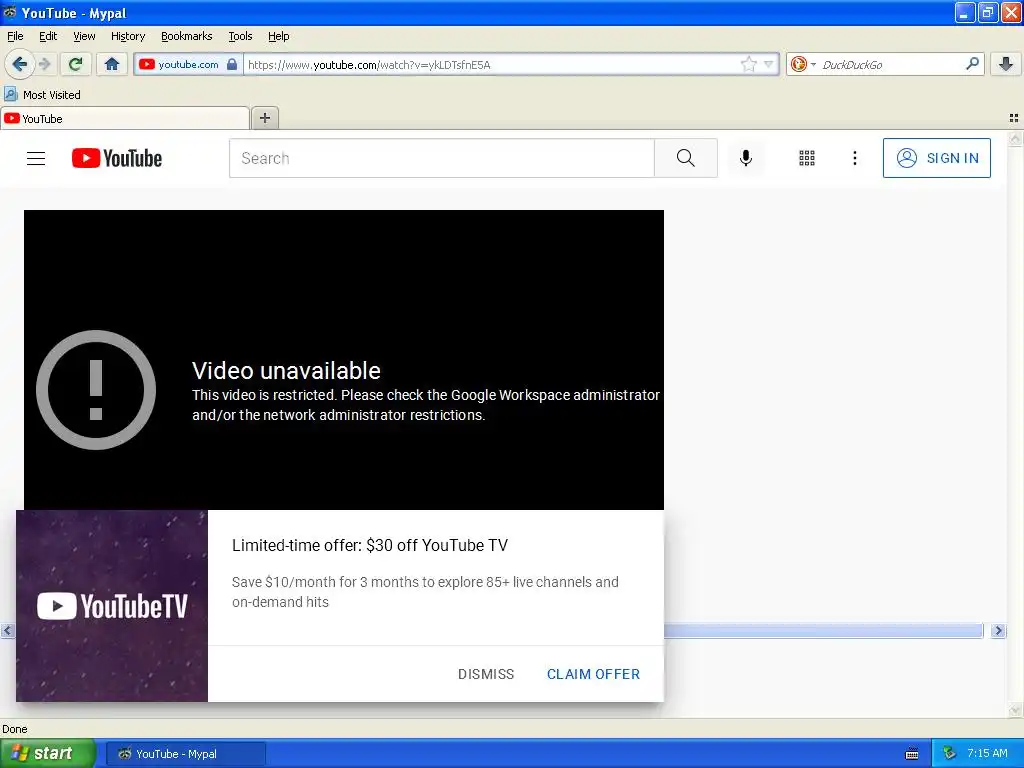Open the History menu
1024x768 pixels.
click(x=128, y=36)
